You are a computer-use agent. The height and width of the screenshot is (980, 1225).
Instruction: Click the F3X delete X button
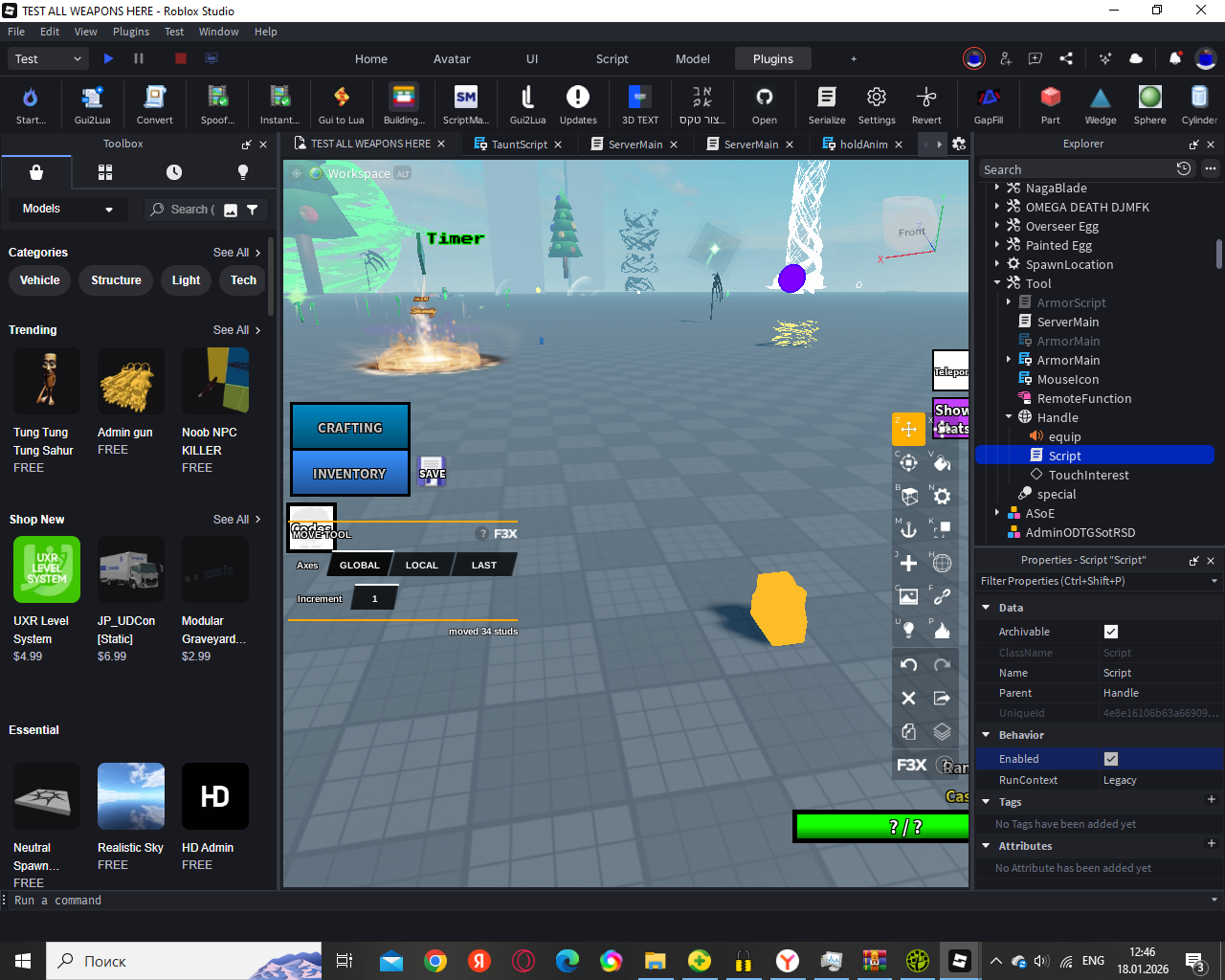(x=908, y=699)
